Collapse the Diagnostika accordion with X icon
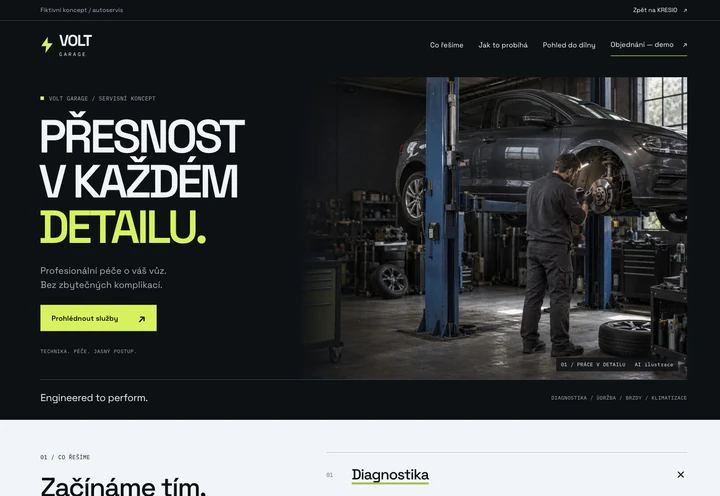The image size is (720, 496). [x=681, y=474]
